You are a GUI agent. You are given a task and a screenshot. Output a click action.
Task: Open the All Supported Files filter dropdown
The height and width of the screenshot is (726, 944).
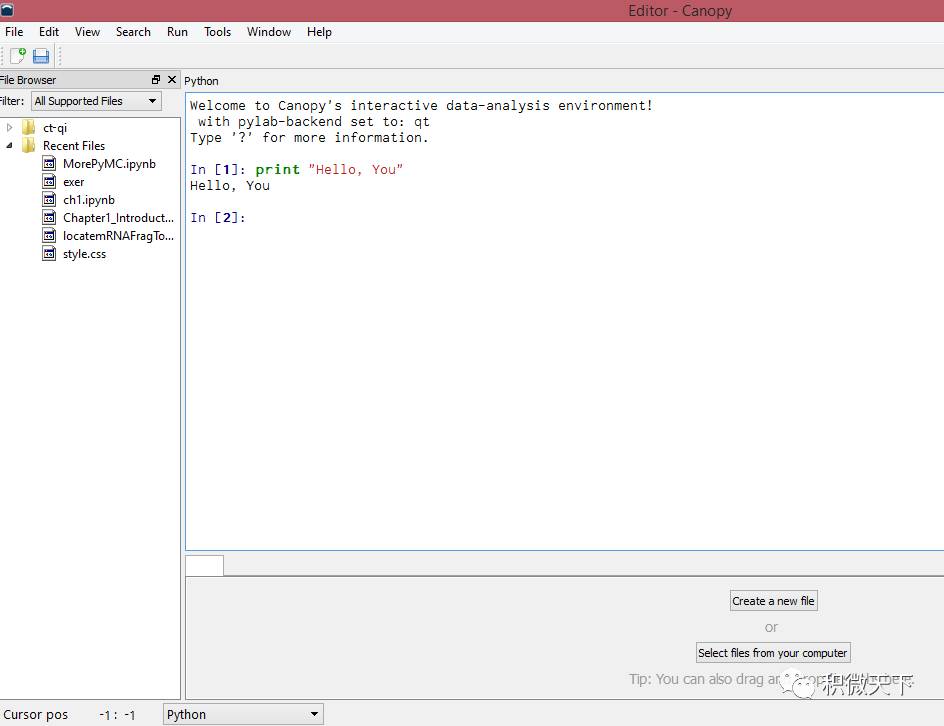[96, 101]
